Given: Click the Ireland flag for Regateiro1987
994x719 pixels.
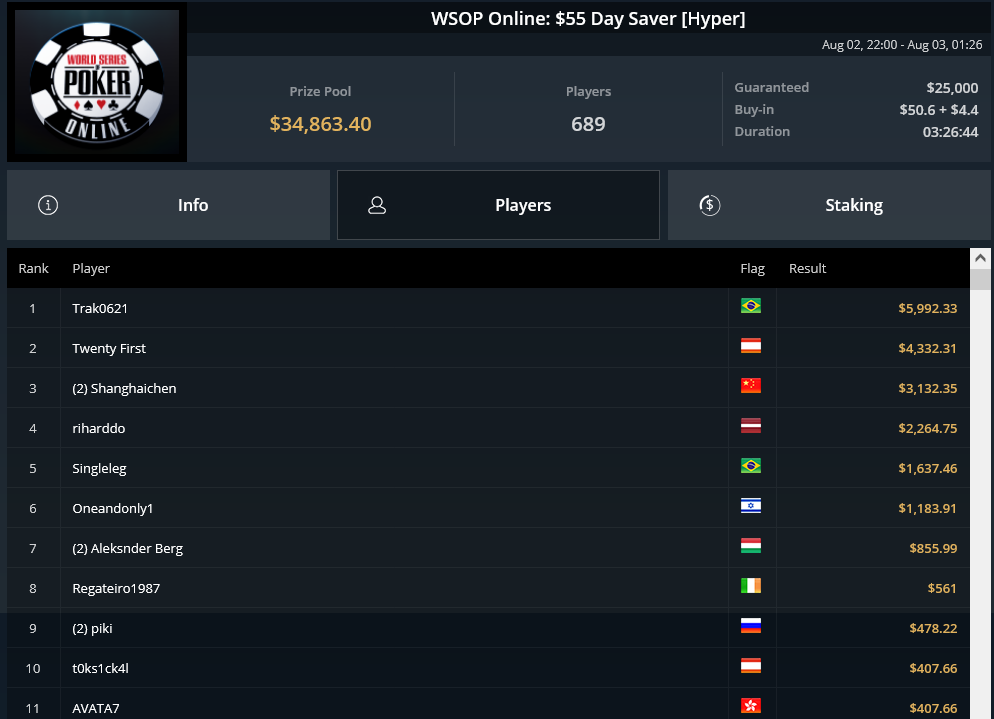Looking at the screenshot, I should click(751, 586).
